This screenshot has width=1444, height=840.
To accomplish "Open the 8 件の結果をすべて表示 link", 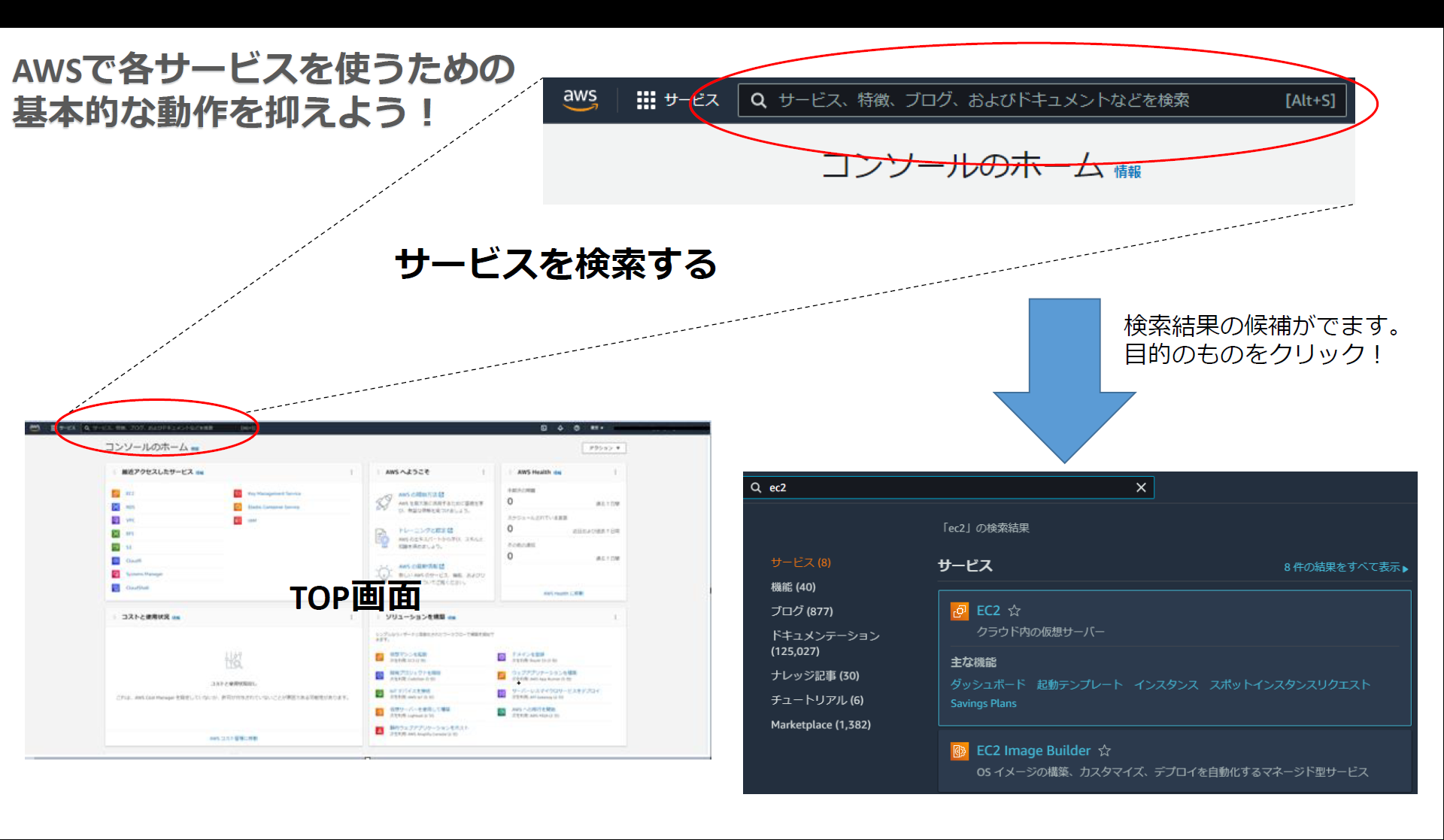I will point(1345,567).
